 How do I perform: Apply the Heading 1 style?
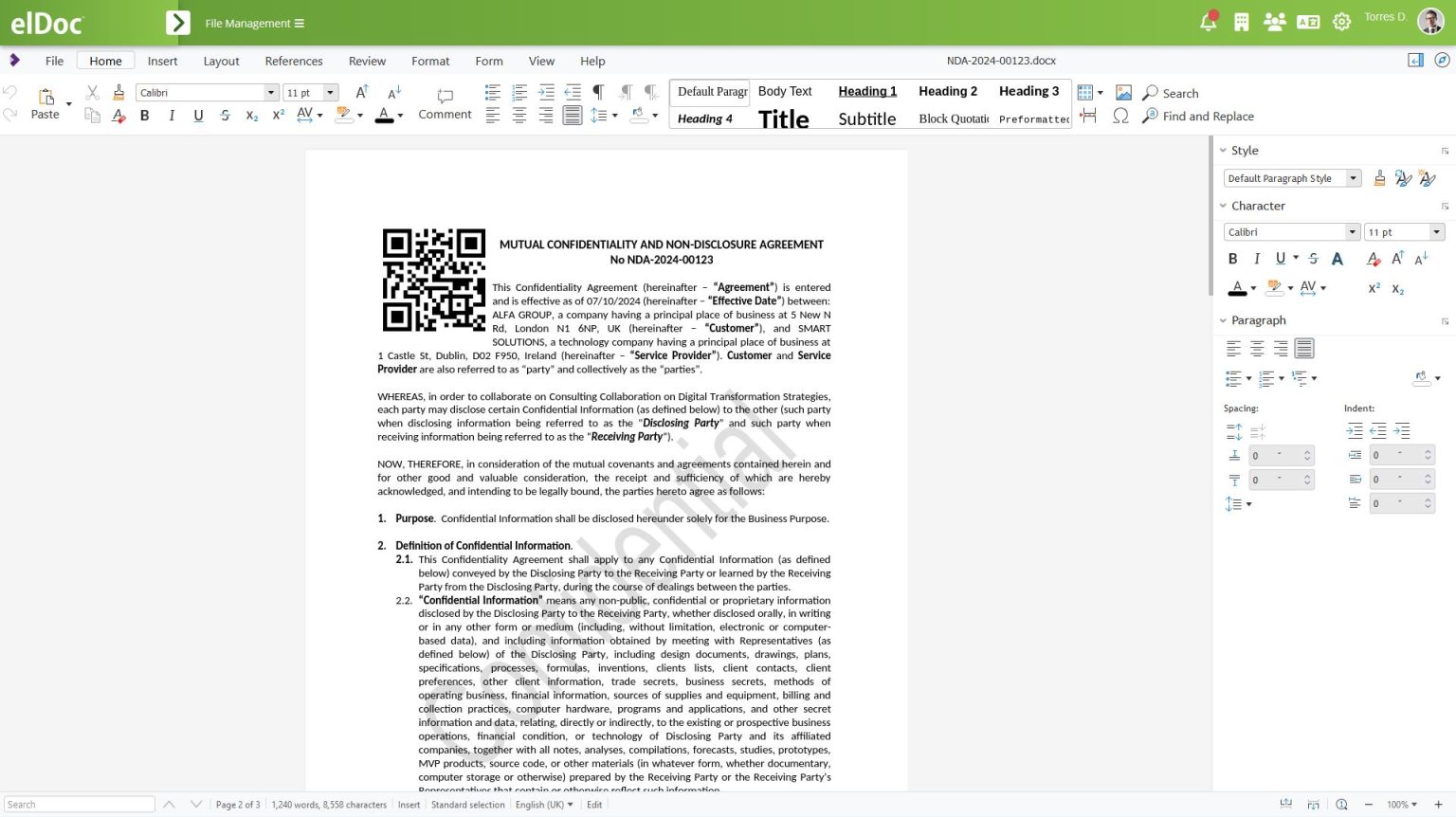coord(866,91)
